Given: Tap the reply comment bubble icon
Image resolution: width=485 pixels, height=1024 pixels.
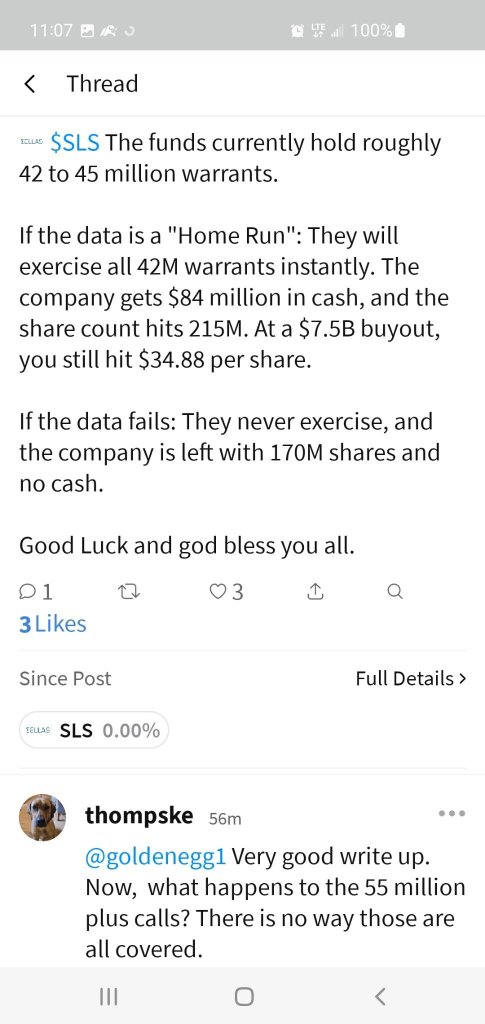Looking at the screenshot, I should pyautogui.click(x=28, y=592).
